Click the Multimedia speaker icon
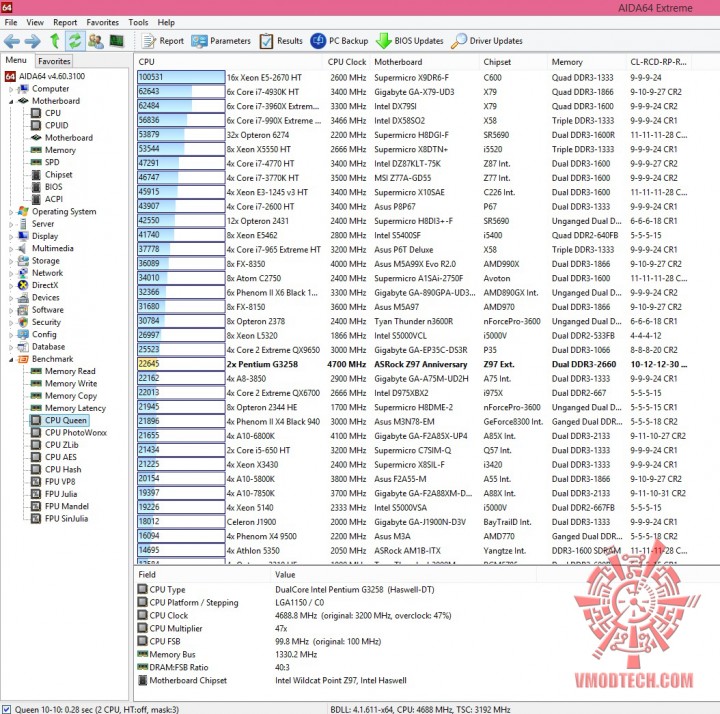The image size is (720, 714). (22, 248)
